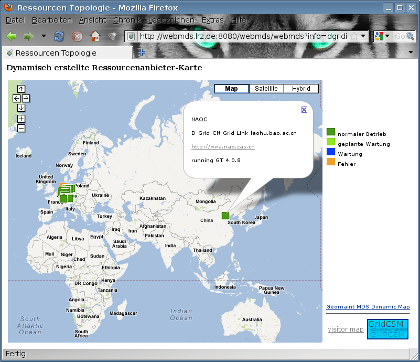420x362 pixels.
Task: Open the Chronik menu
Action: coord(127,20)
